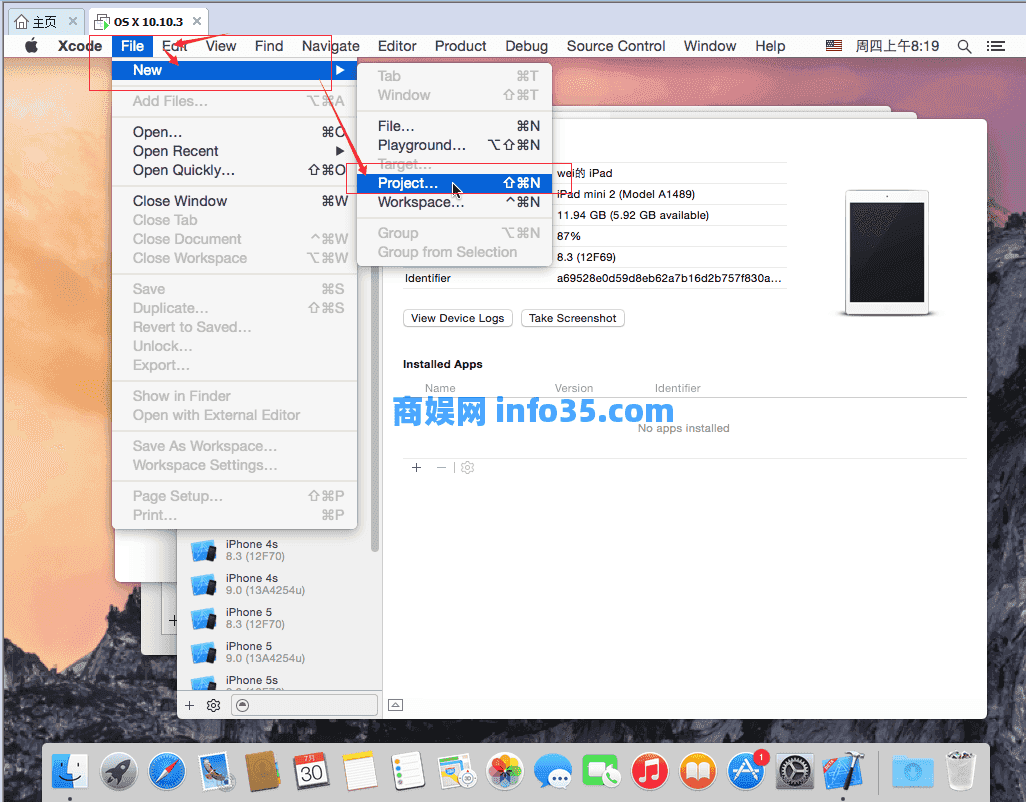
Task: Expand the Open Recent submenu
Action: pos(340,151)
